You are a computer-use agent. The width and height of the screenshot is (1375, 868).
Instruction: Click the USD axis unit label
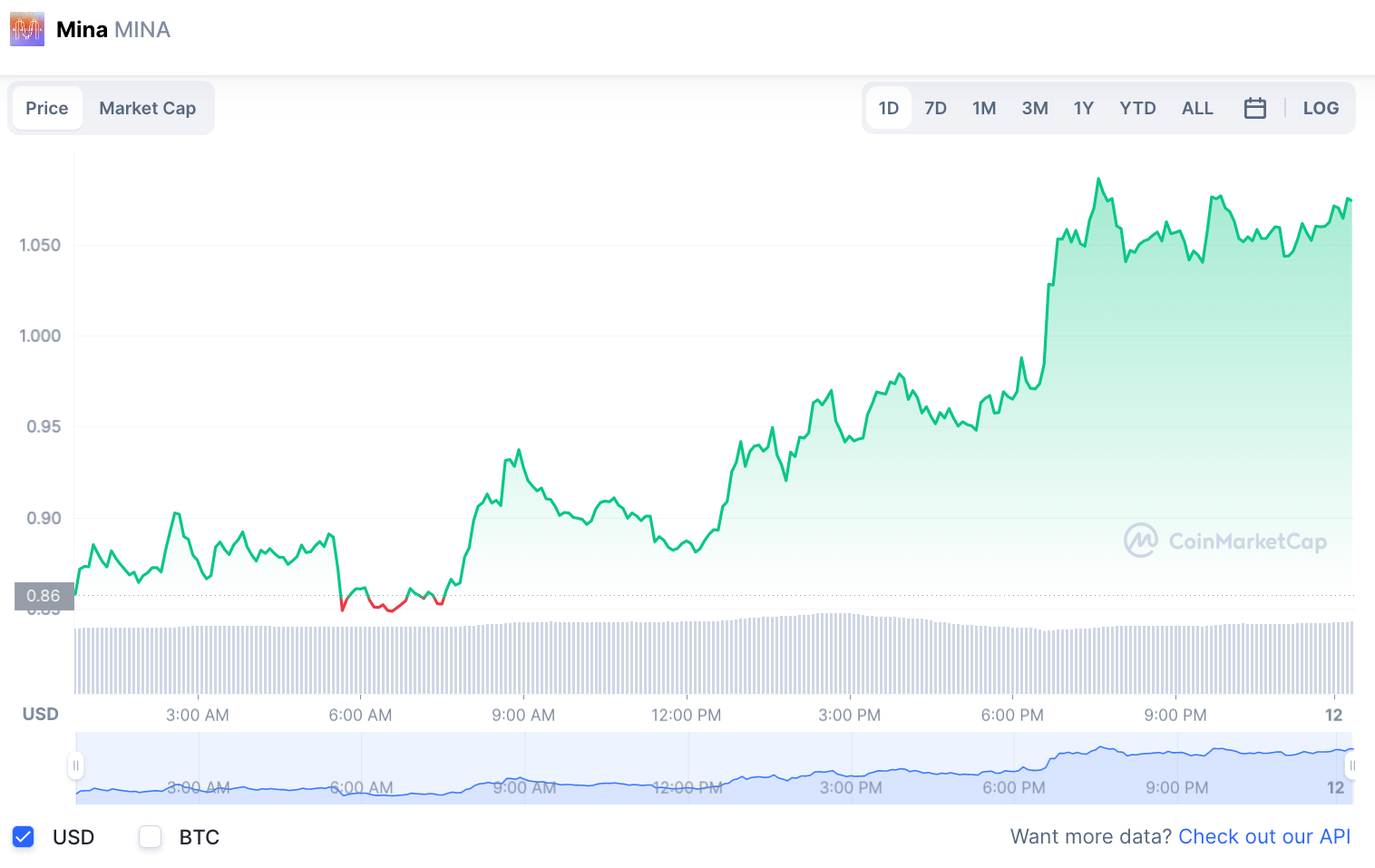pos(41,714)
